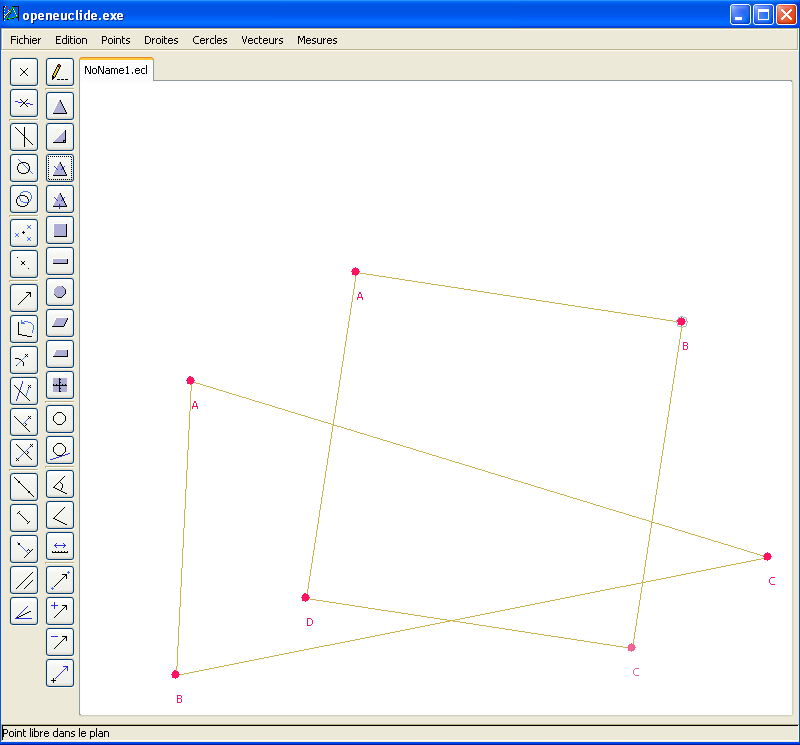Select the blue vector from point tool

point(60,673)
